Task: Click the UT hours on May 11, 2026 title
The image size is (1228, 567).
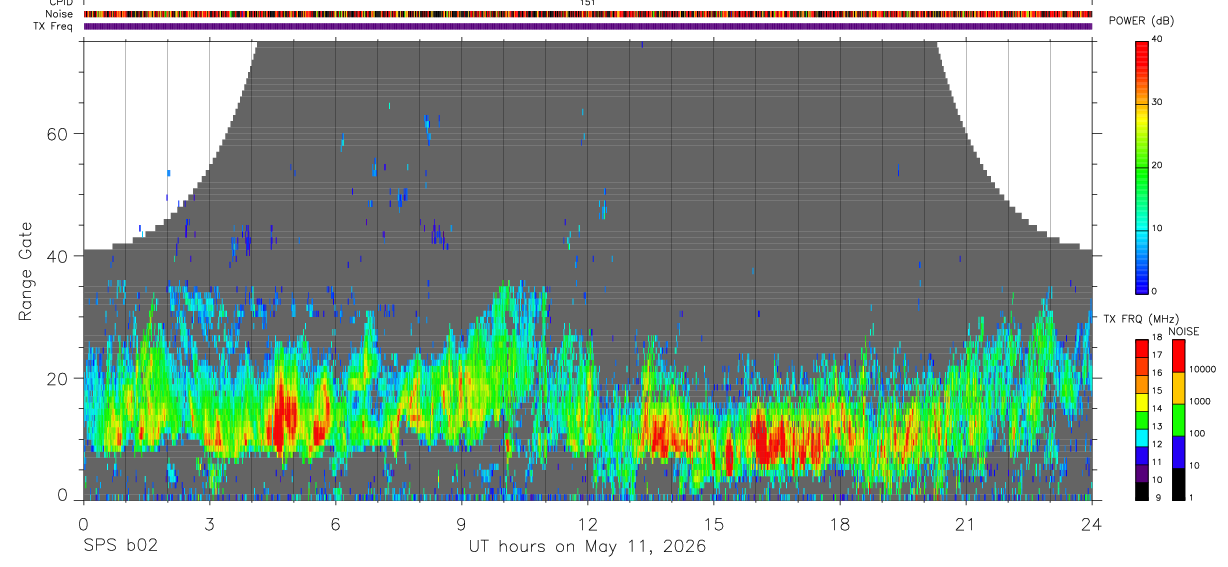Action: [588, 547]
